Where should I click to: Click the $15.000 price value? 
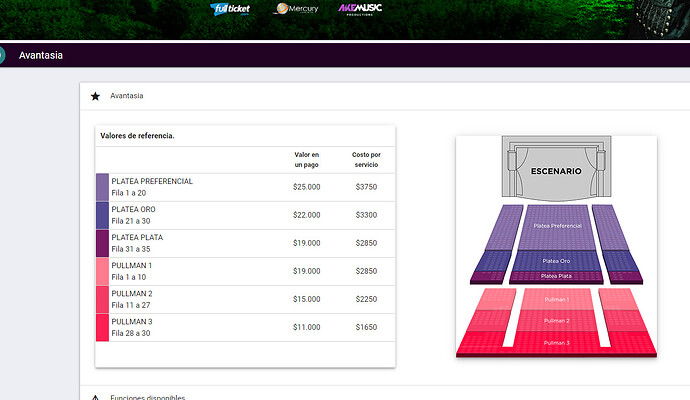coord(307,299)
